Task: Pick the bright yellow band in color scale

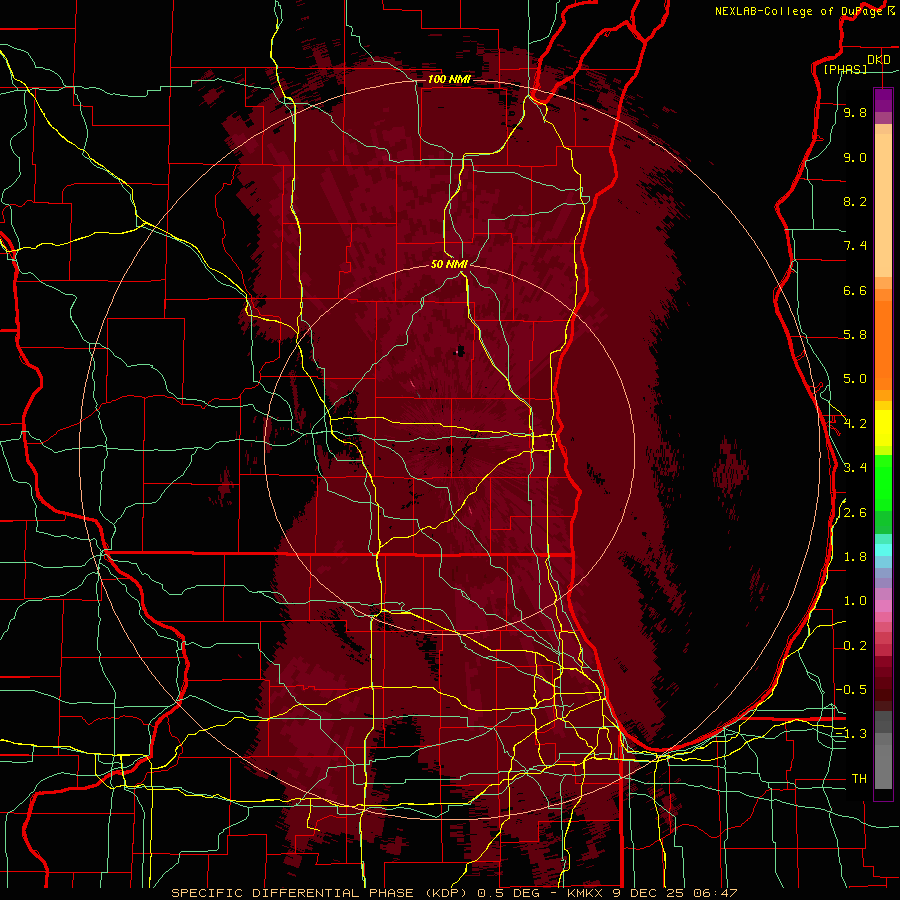Action: click(883, 428)
